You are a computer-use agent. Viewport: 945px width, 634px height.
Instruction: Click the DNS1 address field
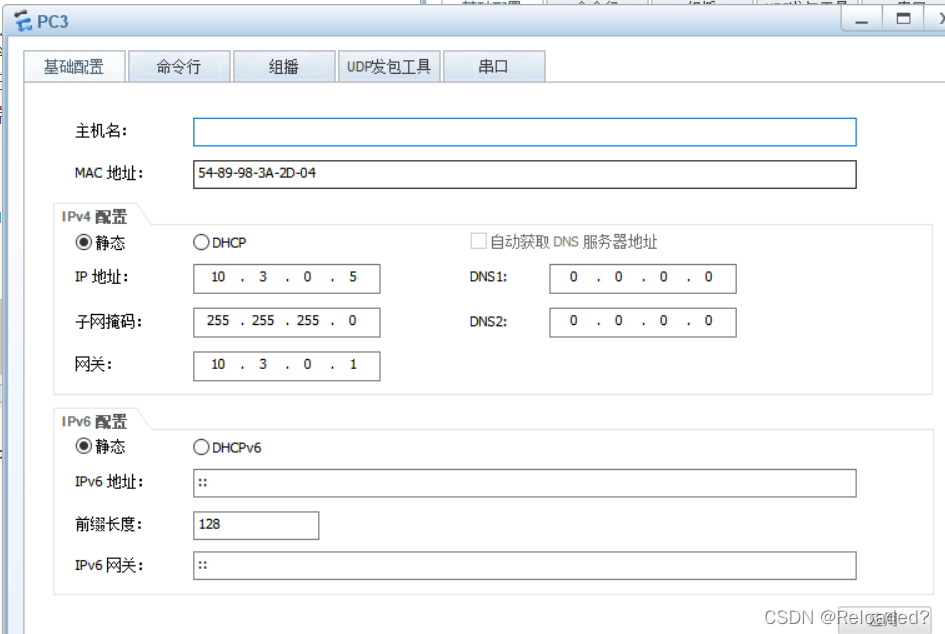[x=642, y=278]
